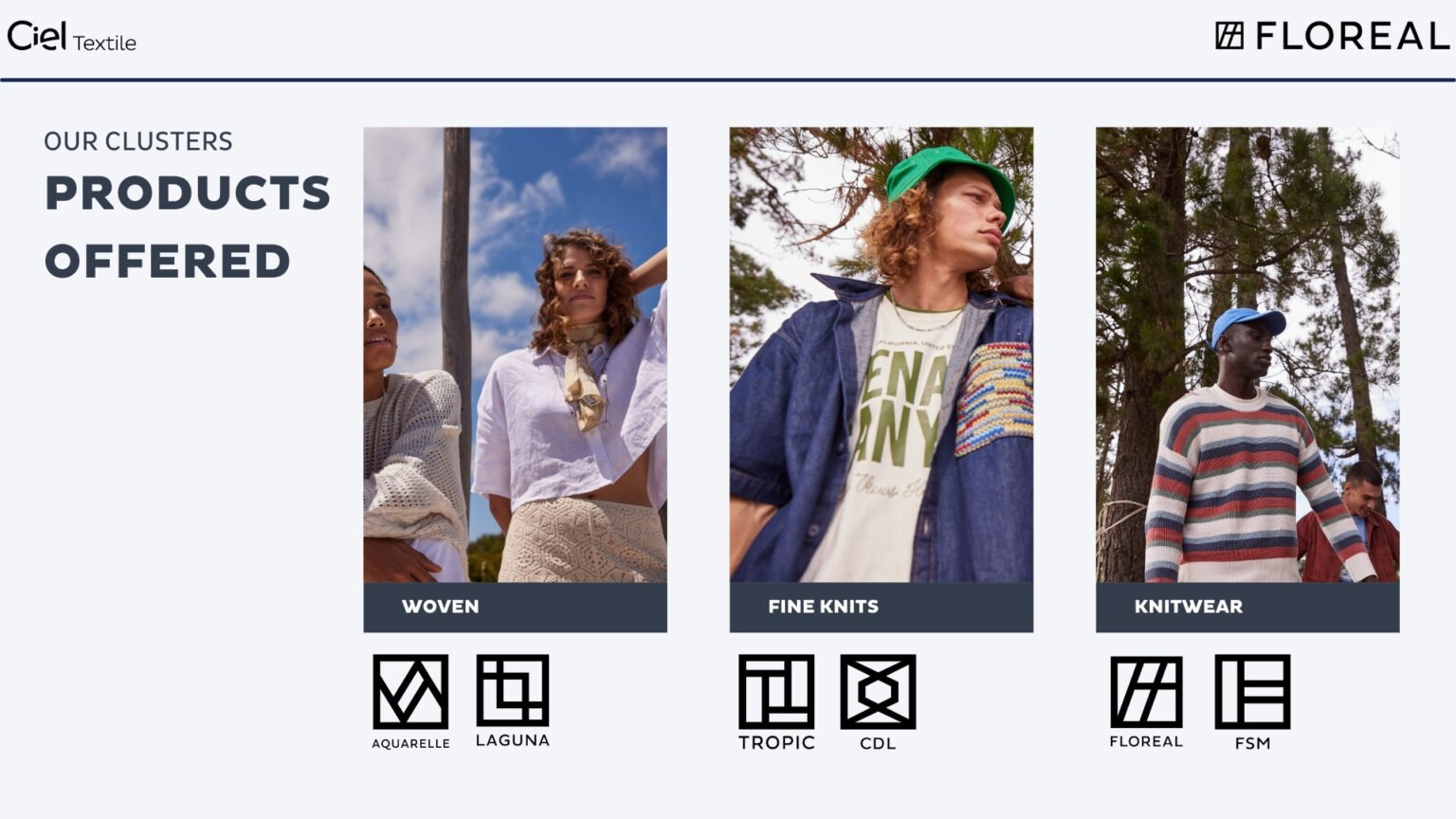Screen dimensions: 1456x819
Task: Click the Laguna brand logo icon
Action: [513, 690]
